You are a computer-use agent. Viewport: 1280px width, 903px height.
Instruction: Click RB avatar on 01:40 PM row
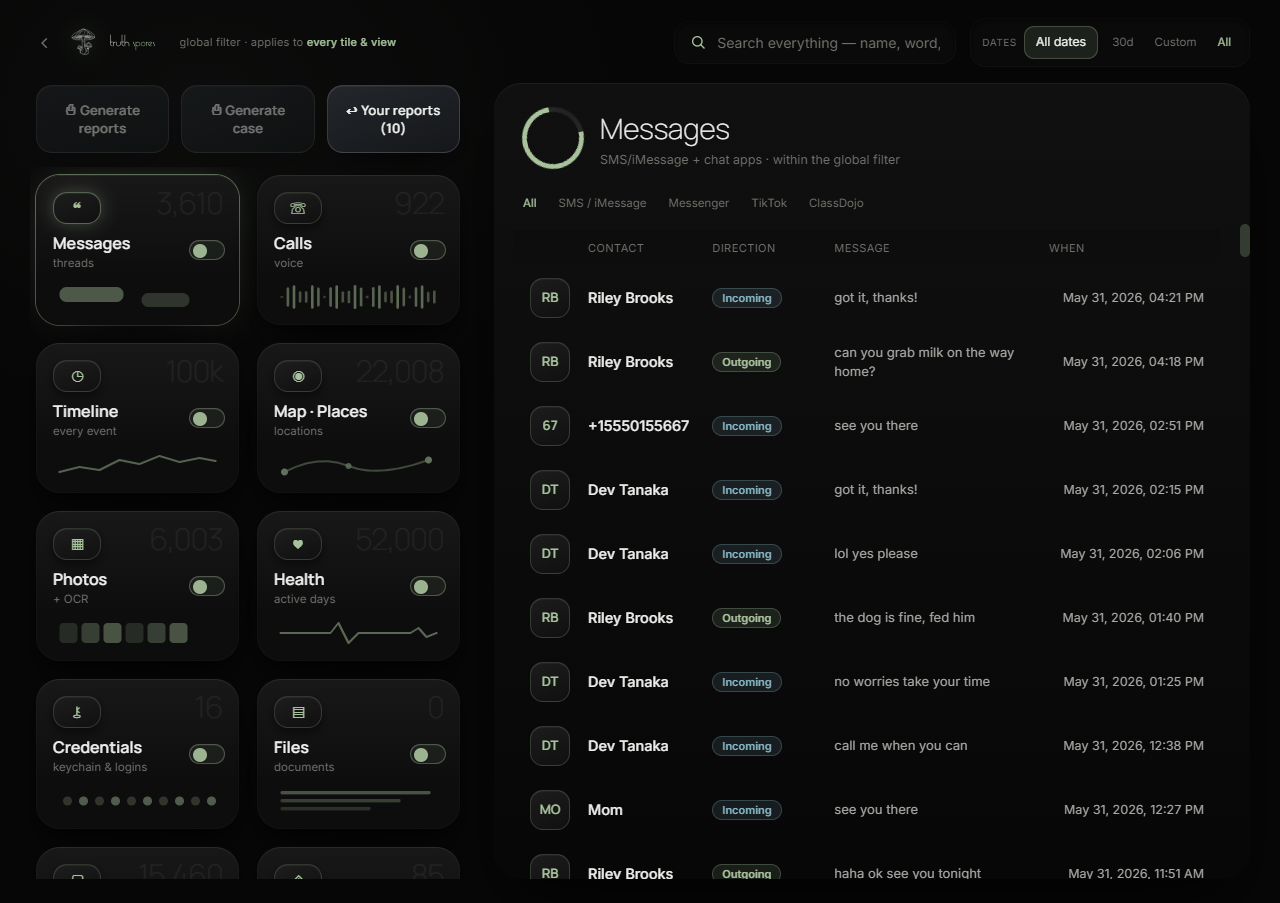click(550, 618)
